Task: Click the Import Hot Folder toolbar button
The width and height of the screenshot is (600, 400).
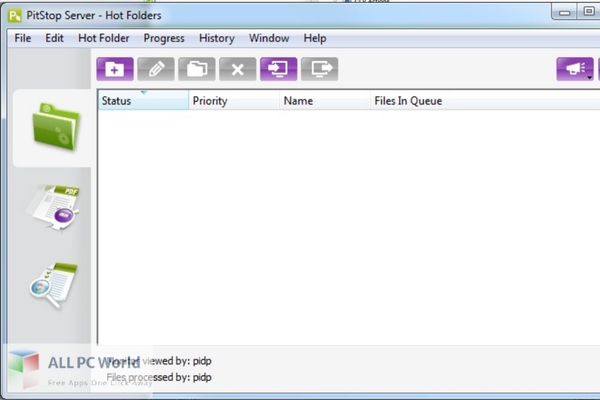Action: [279, 69]
